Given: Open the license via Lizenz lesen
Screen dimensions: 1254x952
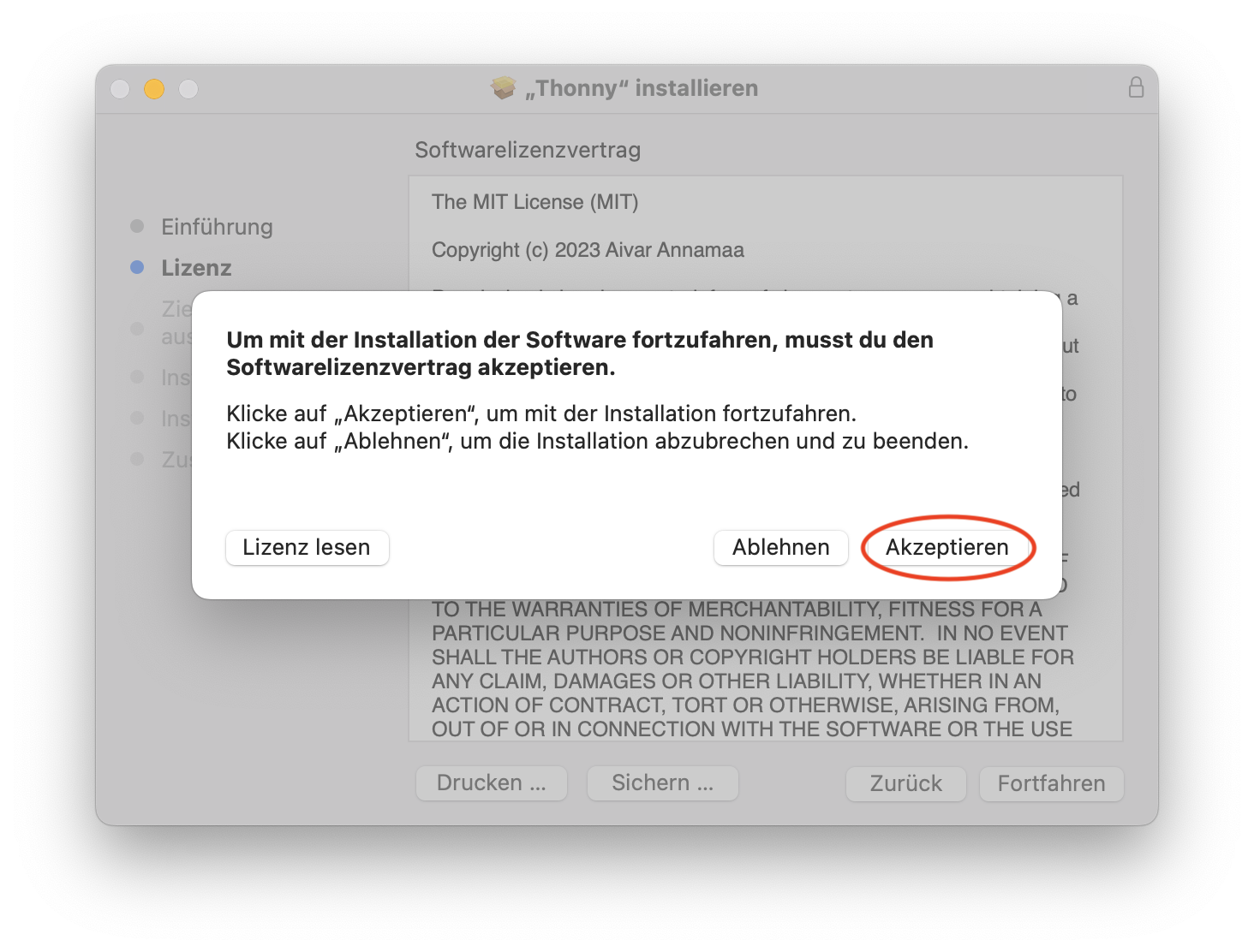Looking at the screenshot, I should click(x=307, y=548).
